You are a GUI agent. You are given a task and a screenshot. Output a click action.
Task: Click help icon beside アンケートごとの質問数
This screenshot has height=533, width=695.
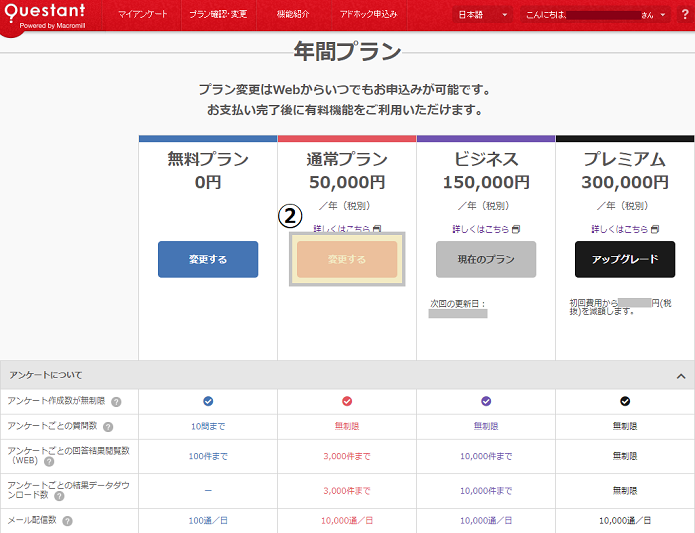click(108, 427)
